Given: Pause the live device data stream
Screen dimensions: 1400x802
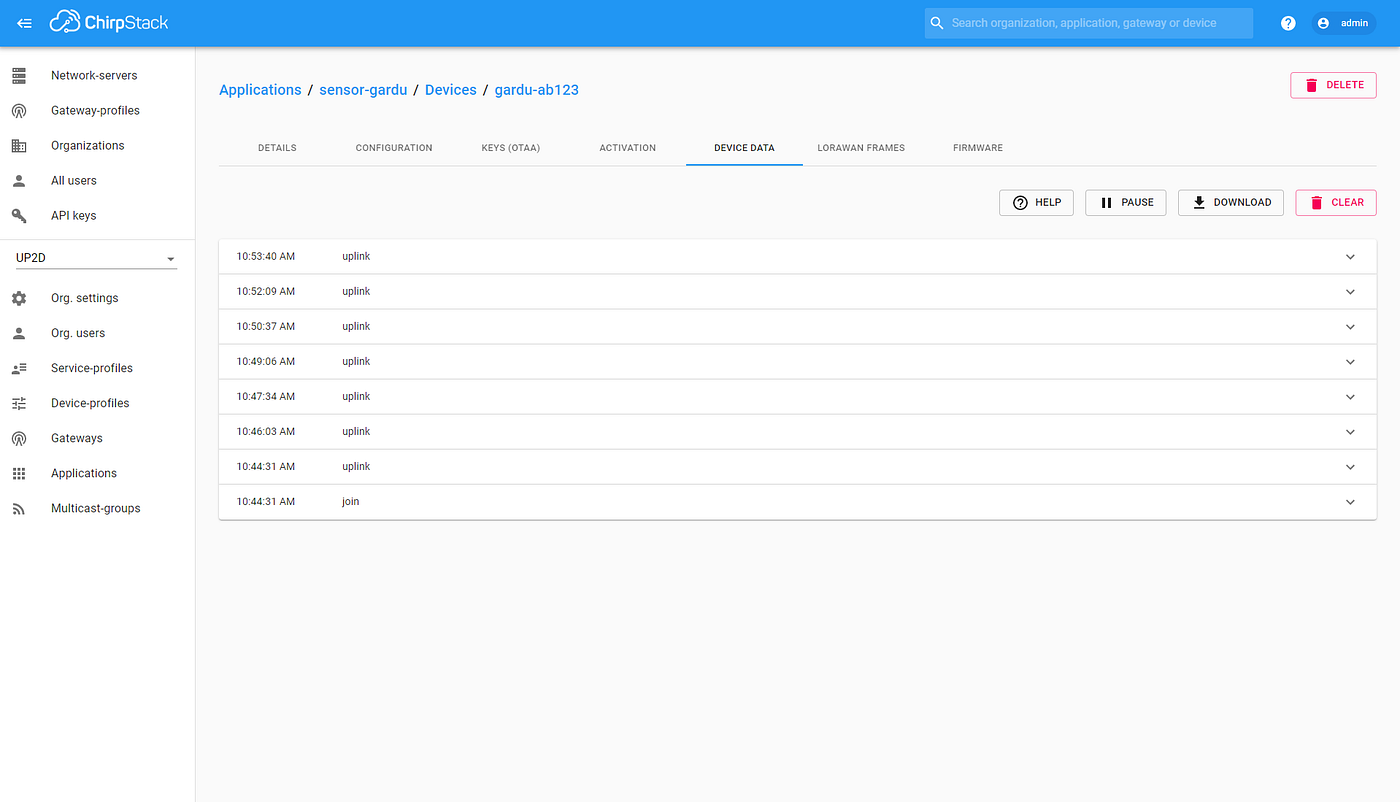Looking at the screenshot, I should click(x=1125, y=202).
